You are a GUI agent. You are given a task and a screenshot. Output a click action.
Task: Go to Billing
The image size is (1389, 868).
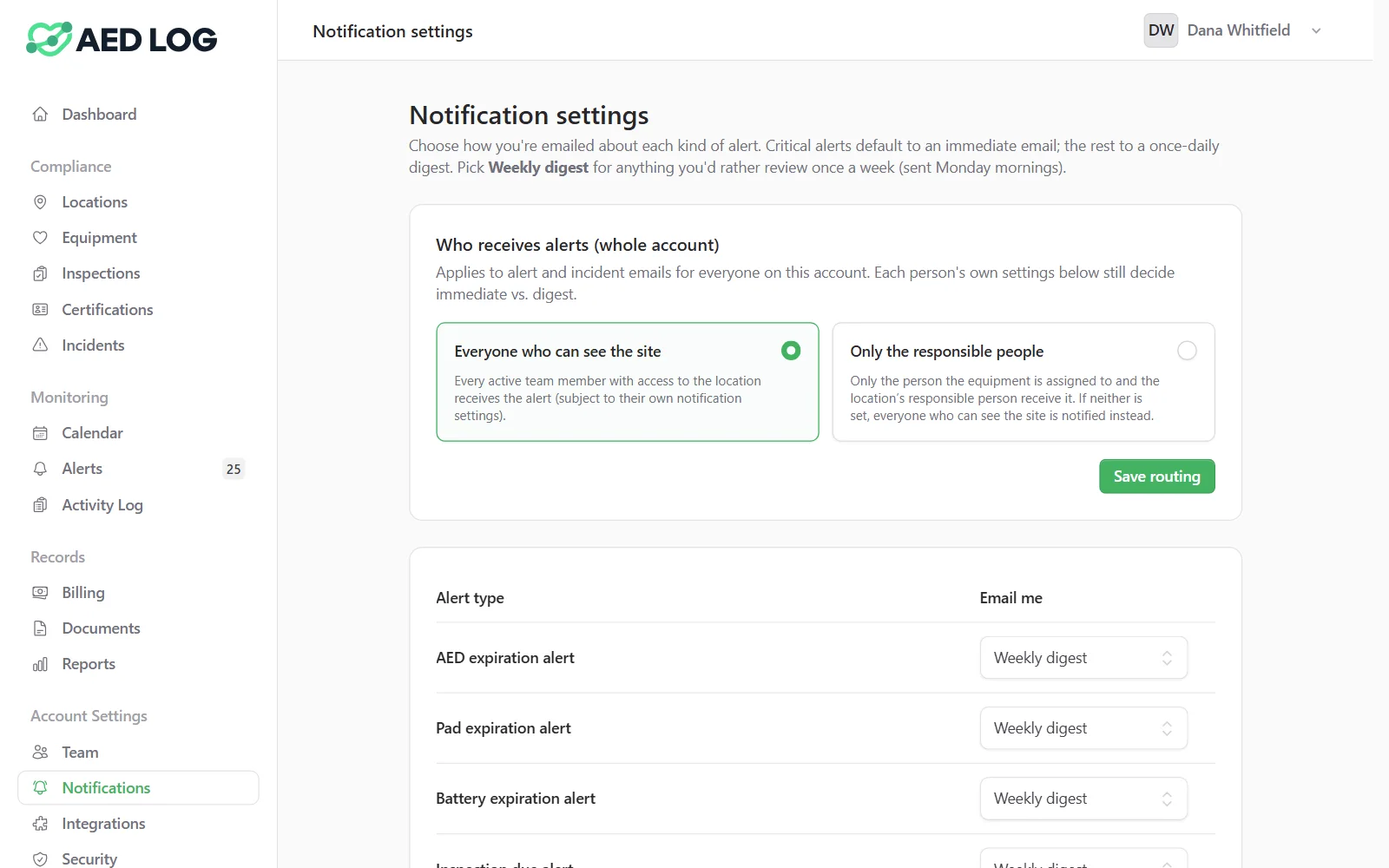pos(138,593)
